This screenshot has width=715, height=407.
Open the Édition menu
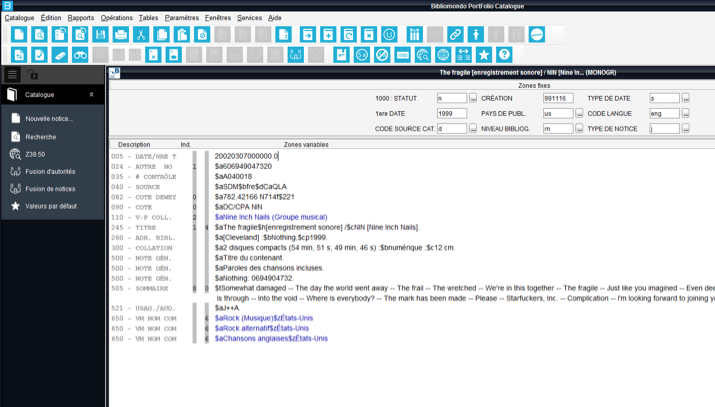pyautogui.click(x=51, y=18)
